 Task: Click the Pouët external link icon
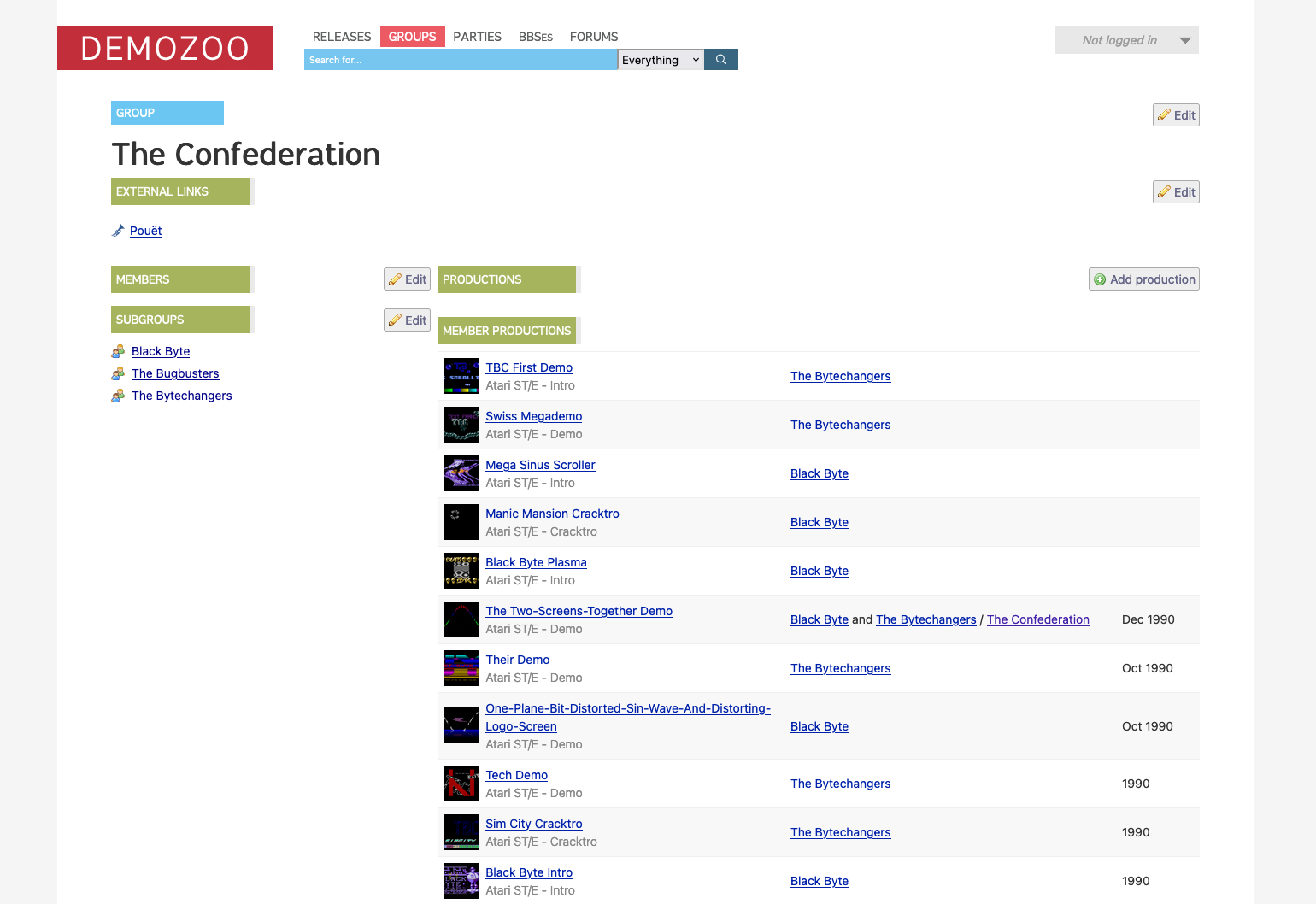point(118,231)
